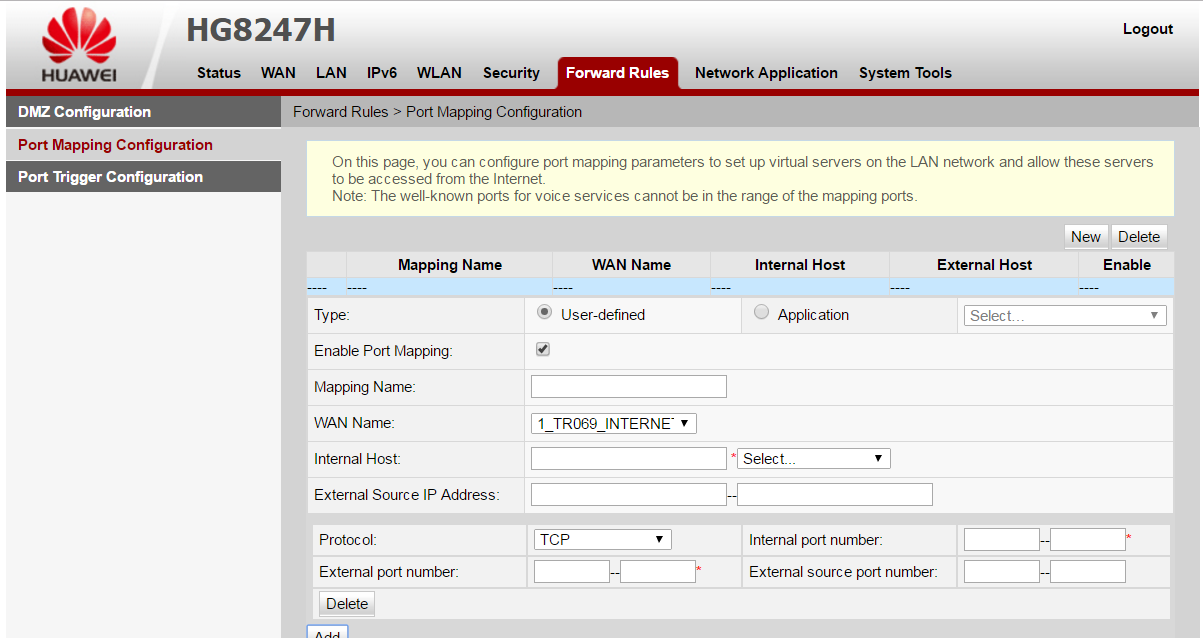
Task: Click the Enable column header
Action: (1127, 265)
